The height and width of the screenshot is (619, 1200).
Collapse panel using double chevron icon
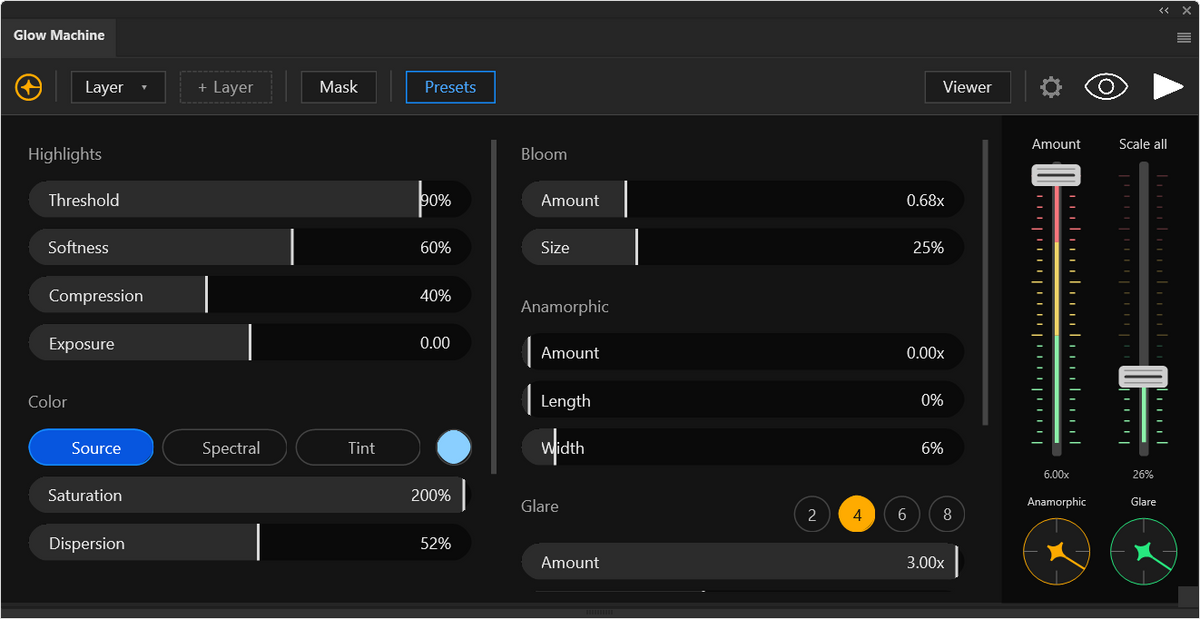coord(1164,10)
